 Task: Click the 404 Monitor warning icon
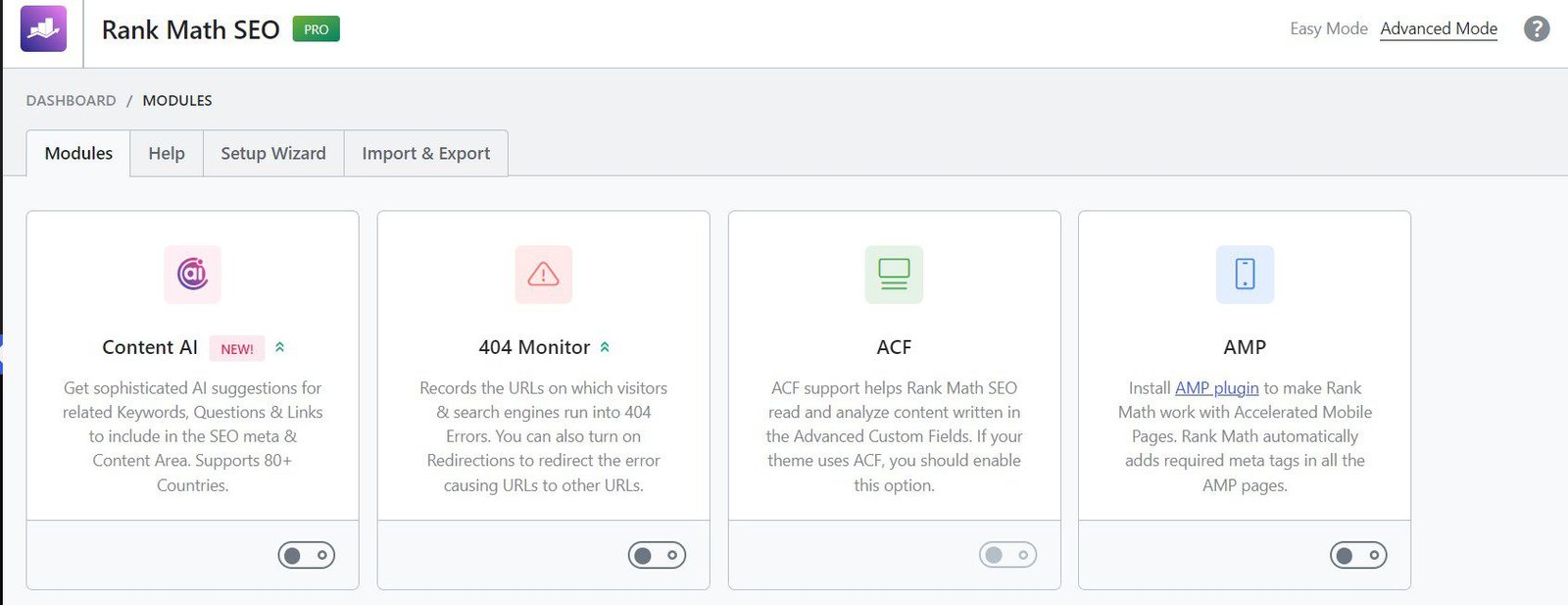[x=543, y=274]
